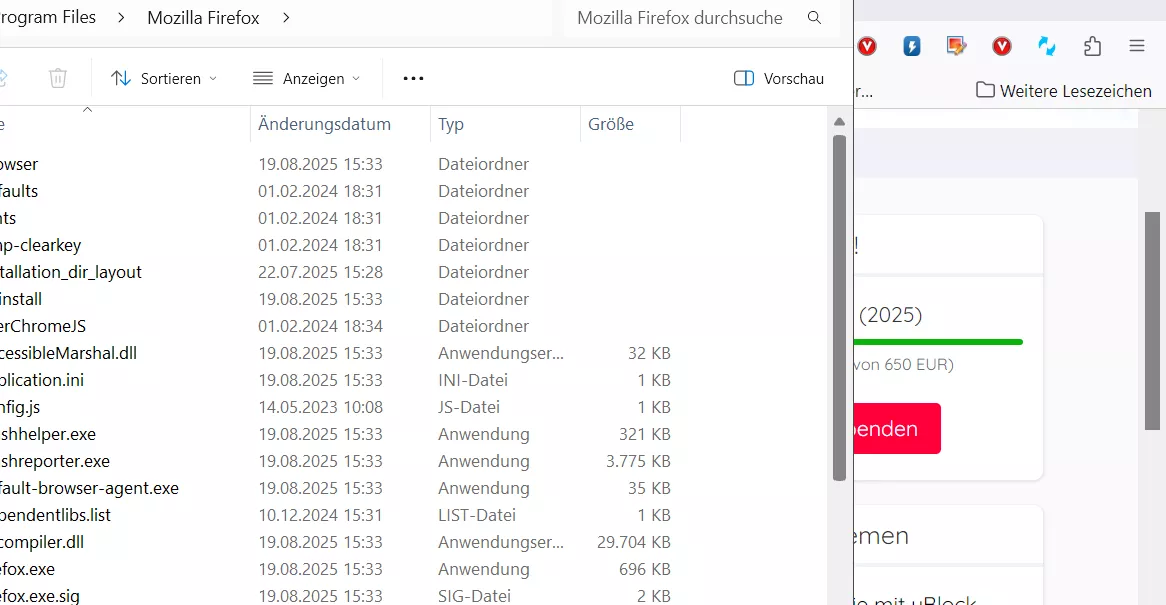Click the blue sync arrows extension icon
Viewport: 1166px width, 605px height.
(1047, 47)
